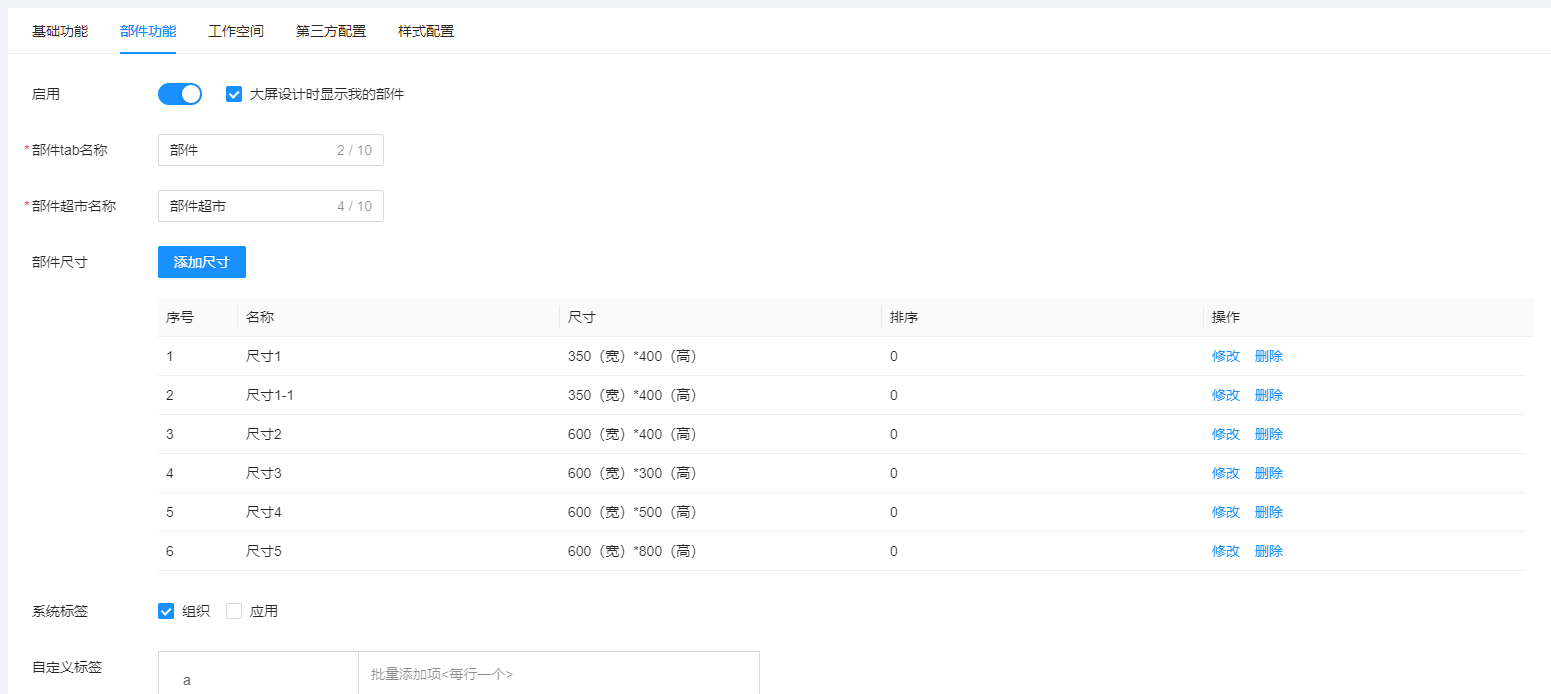The height and width of the screenshot is (694, 1551).
Task: Select the 第三方配置 tab
Action: coord(330,31)
